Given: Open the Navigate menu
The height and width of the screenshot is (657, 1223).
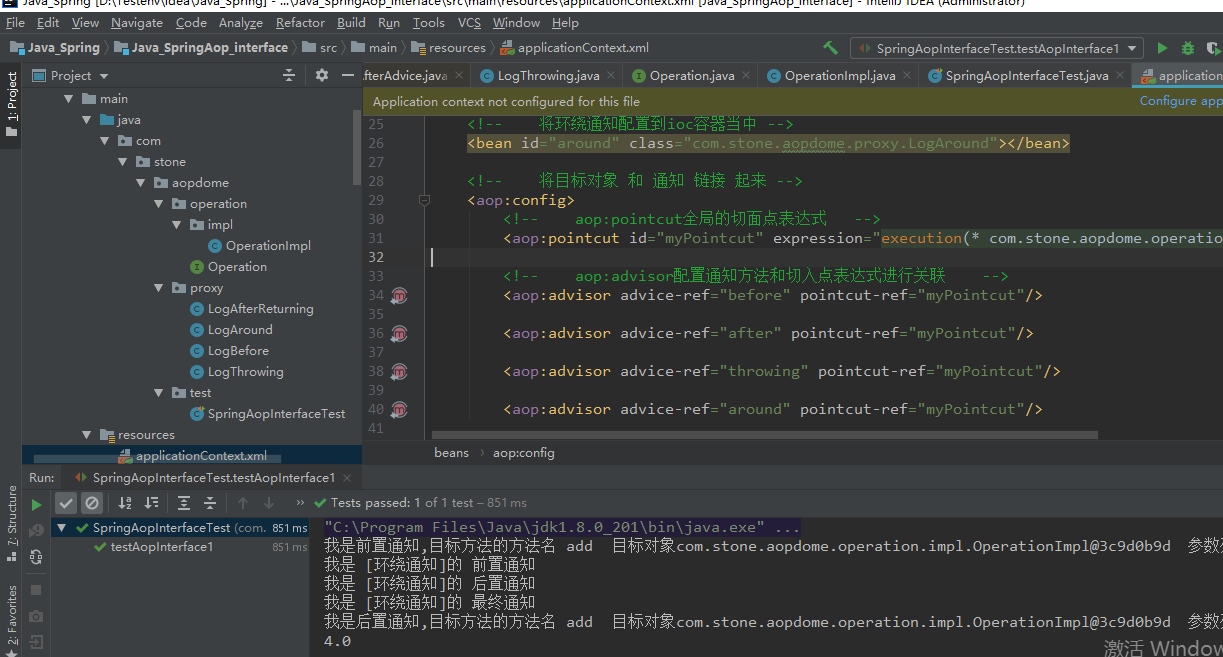Looking at the screenshot, I should [137, 22].
